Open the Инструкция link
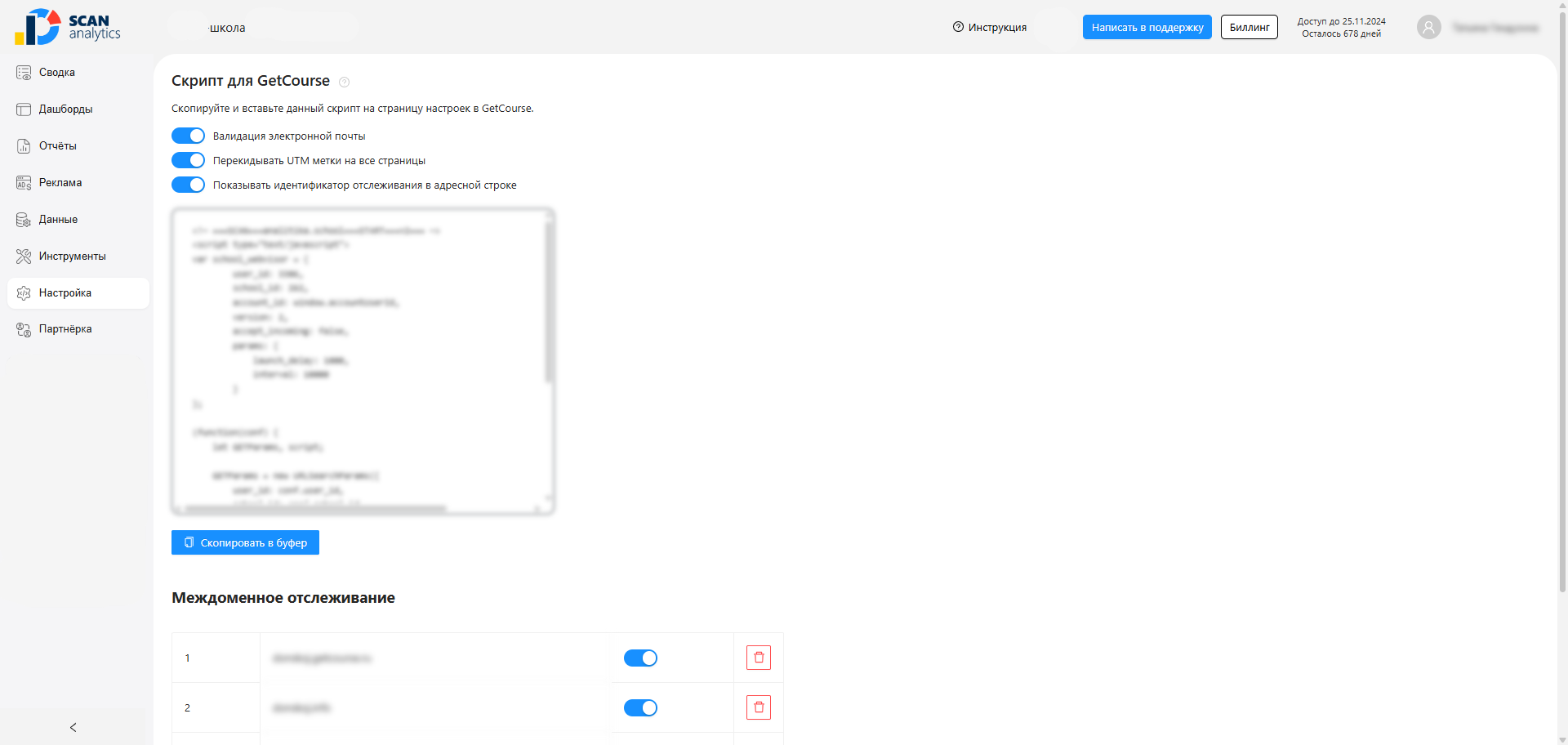This screenshot has height=745, width=1568. 990,27
